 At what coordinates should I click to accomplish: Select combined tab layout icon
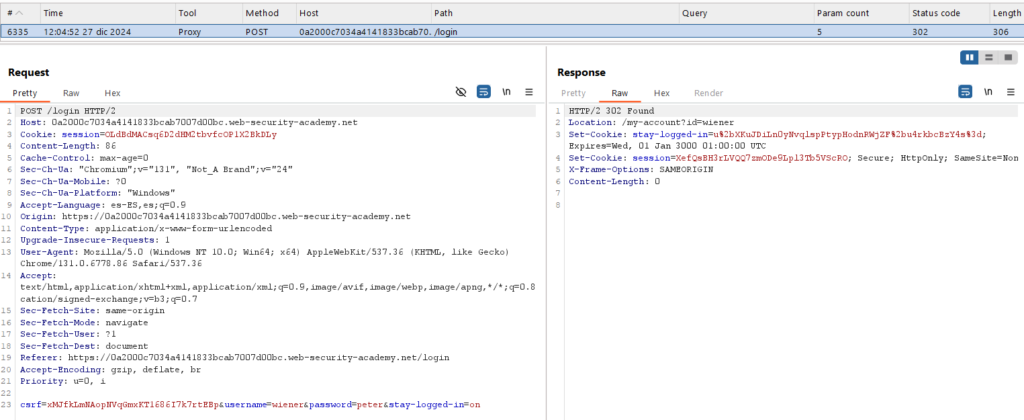pyautogui.click(x=1008, y=57)
